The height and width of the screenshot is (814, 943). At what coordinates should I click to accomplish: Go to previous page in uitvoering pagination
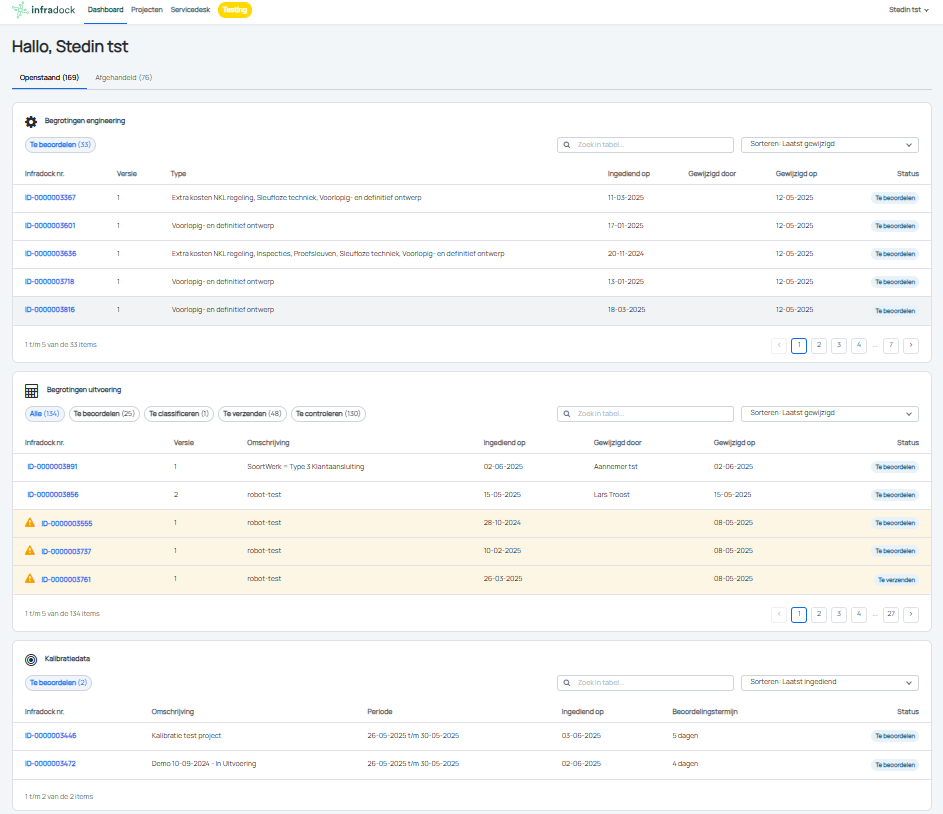pos(779,614)
